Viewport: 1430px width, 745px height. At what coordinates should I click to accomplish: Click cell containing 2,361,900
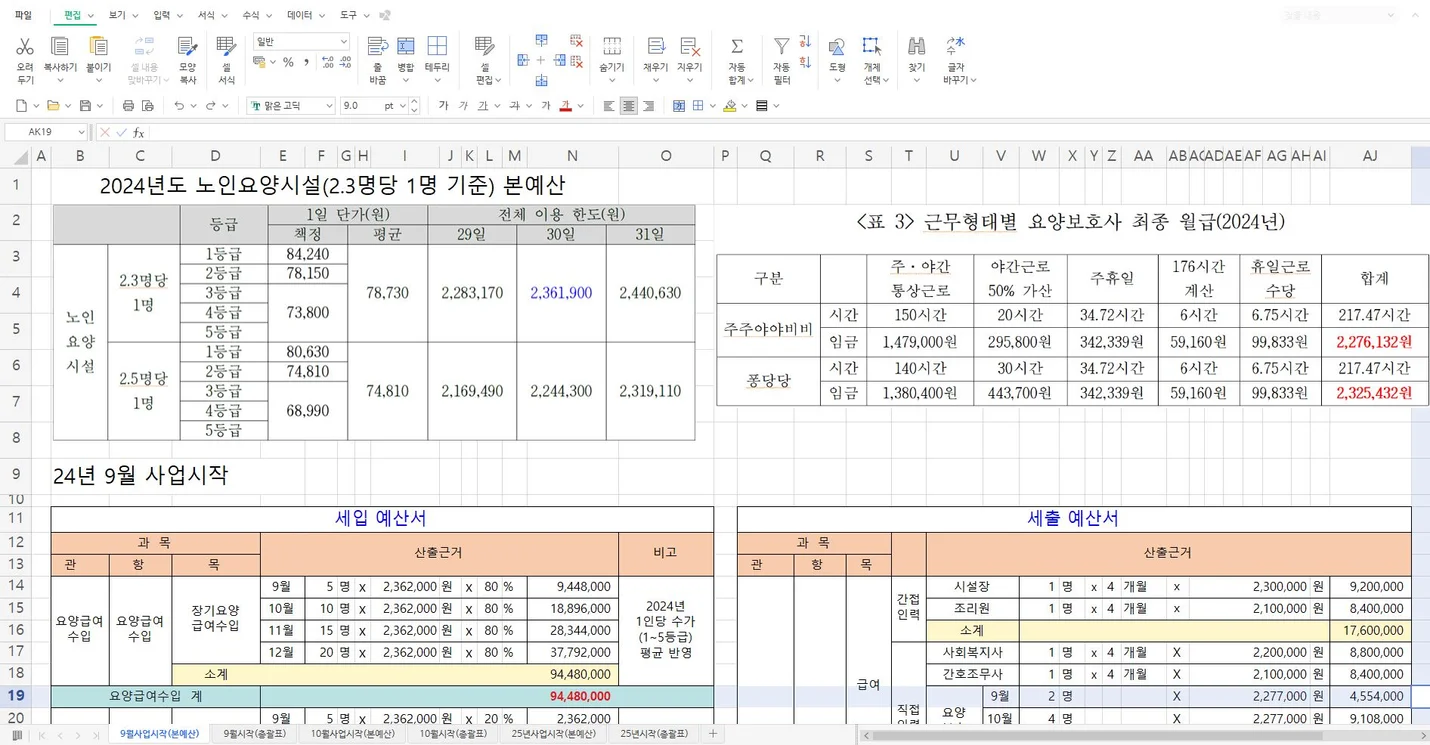coord(561,293)
